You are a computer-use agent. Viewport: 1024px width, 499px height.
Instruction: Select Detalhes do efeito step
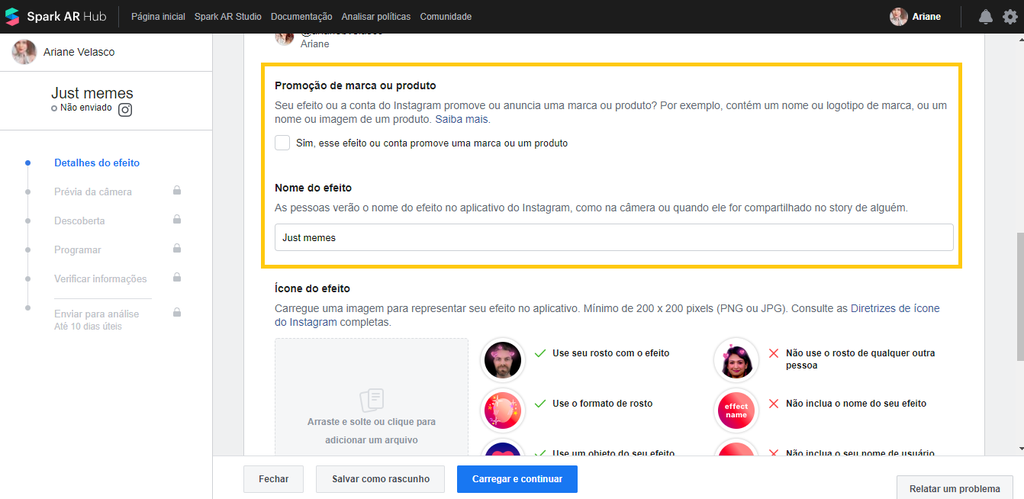coord(97,163)
